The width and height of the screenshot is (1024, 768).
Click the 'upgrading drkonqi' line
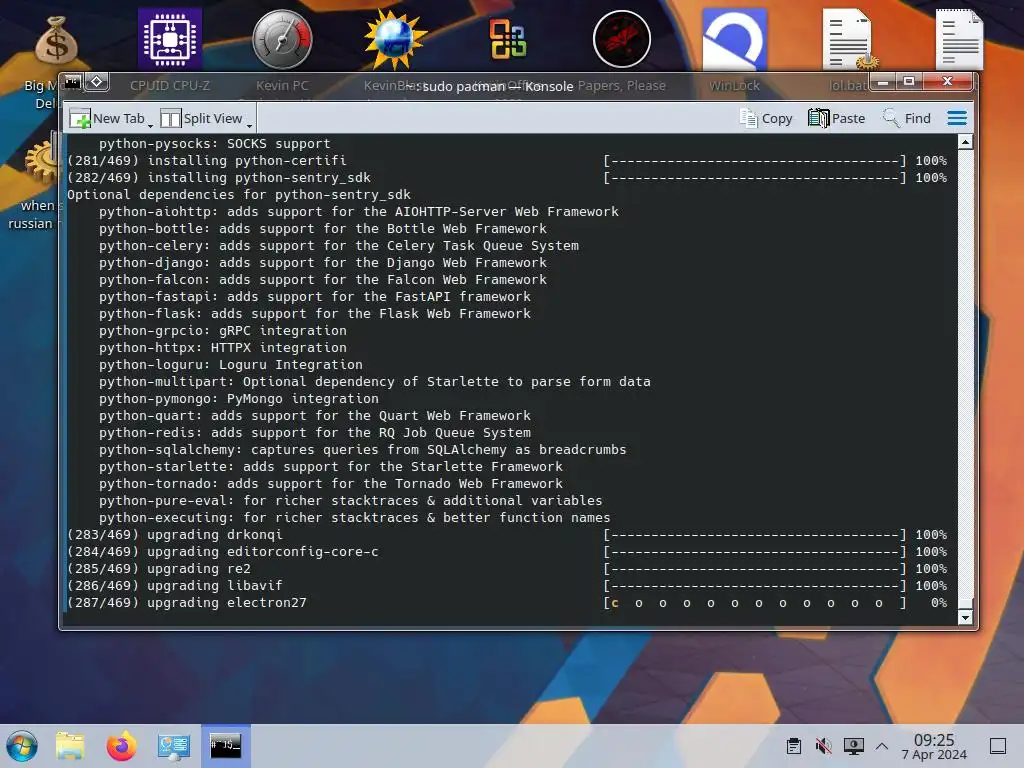(174, 535)
